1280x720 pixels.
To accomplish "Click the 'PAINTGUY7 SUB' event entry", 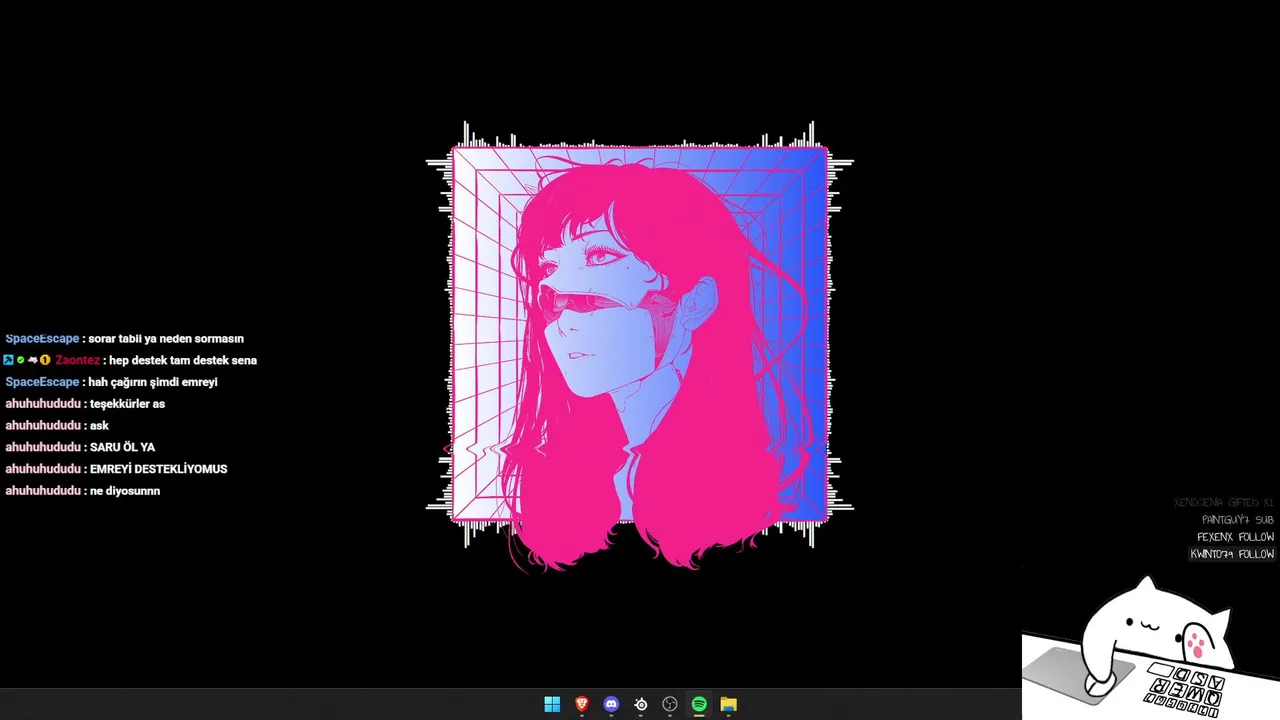I will 1237,520.
